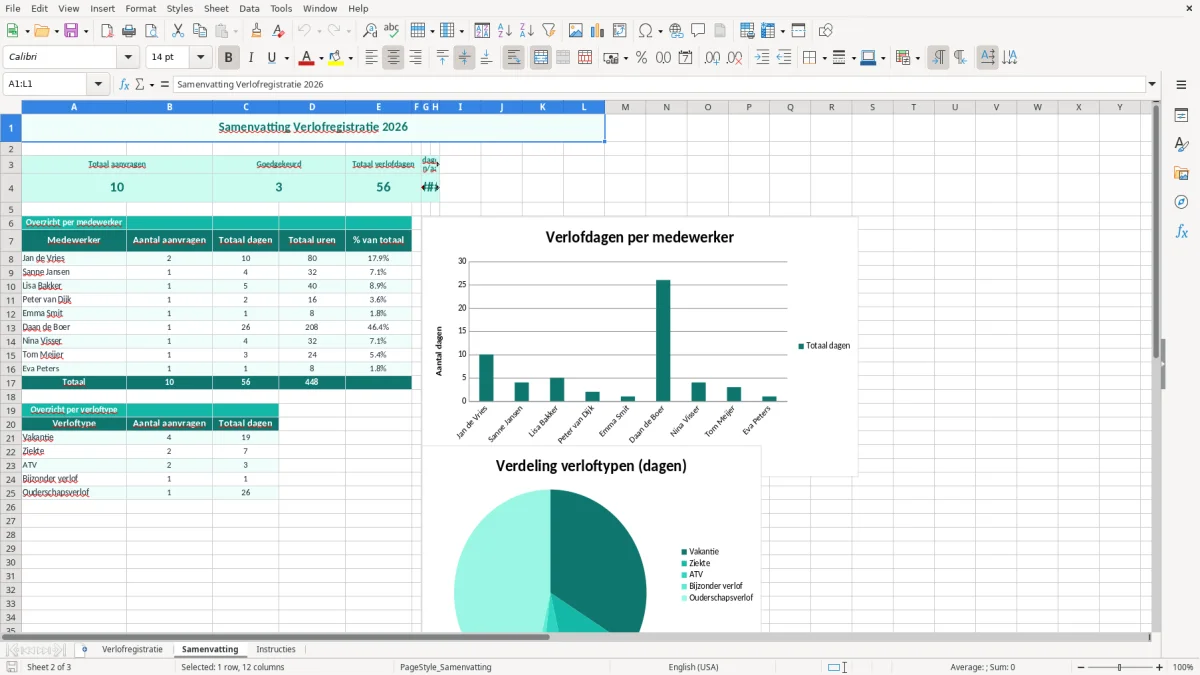Click the Cut scissors icon
Image resolution: width=1200 pixels, height=675 pixels.
(178, 31)
